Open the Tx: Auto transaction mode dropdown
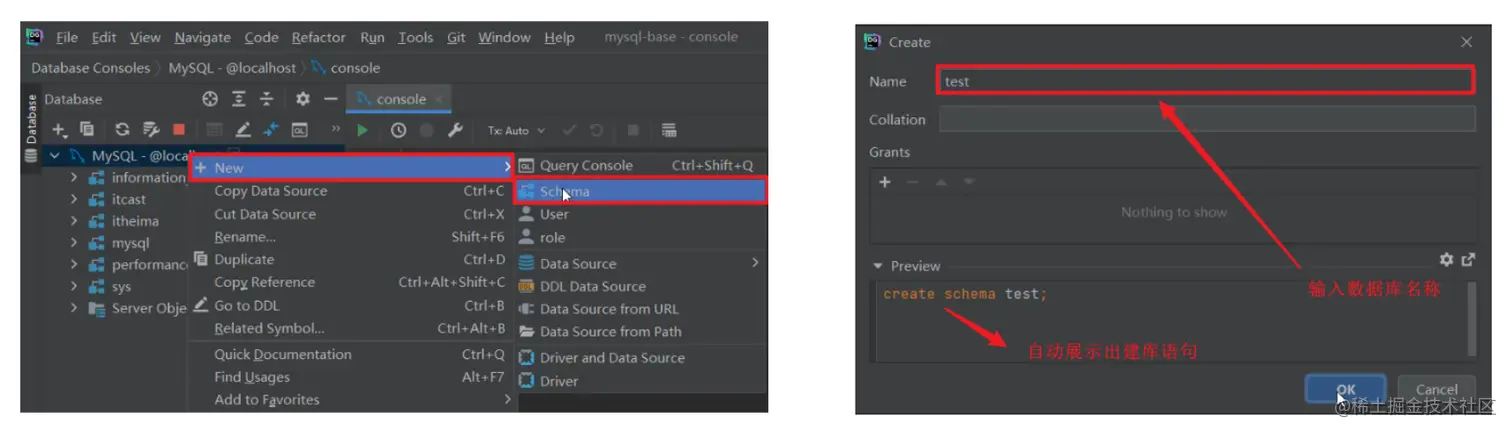This screenshot has height=433, width=1512. coord(516,130)
